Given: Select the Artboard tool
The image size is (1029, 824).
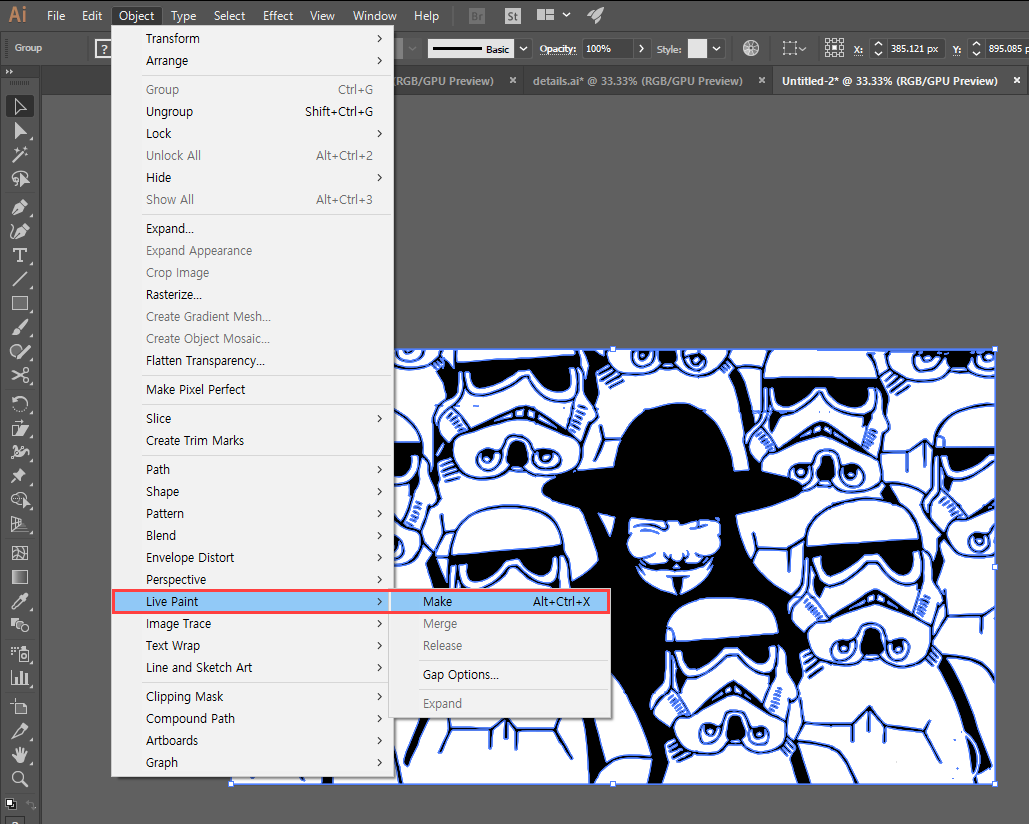Looking at the screenshot, I should tap(20, 707).
